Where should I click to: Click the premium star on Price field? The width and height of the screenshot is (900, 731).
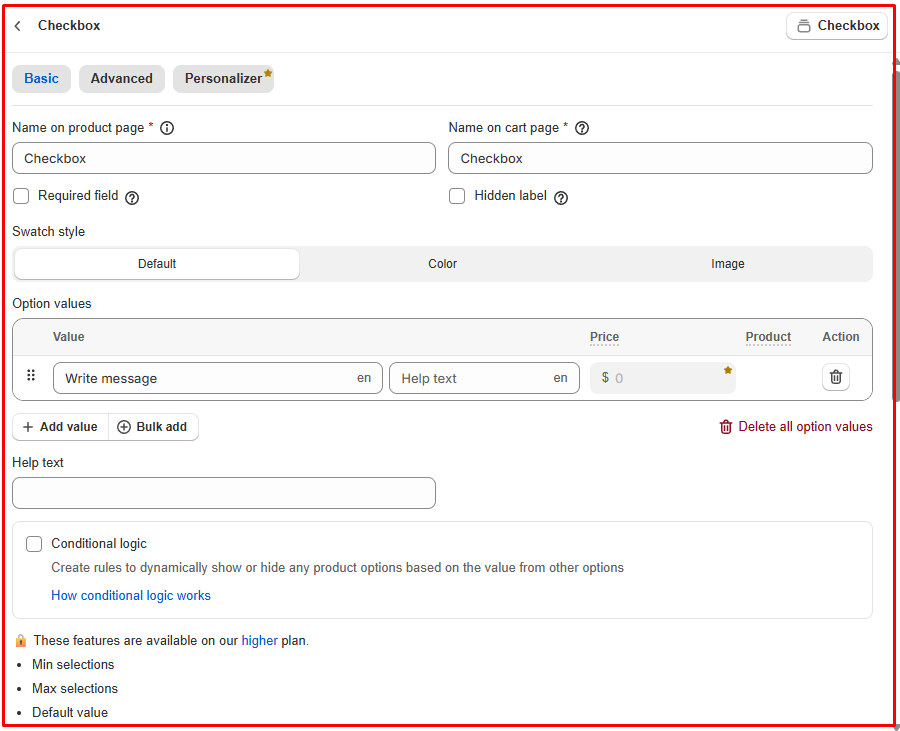pyautogui.click(x=728, y=370)
